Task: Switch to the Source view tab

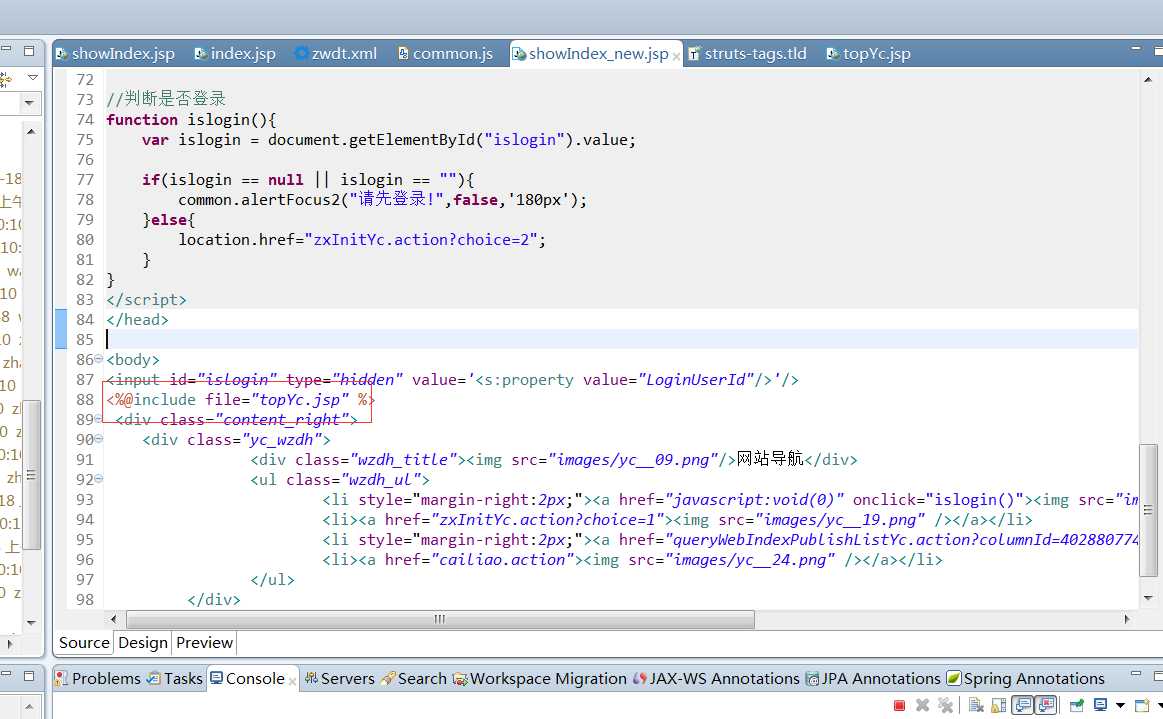Action: pyautogui.click(x=84, y=643)
